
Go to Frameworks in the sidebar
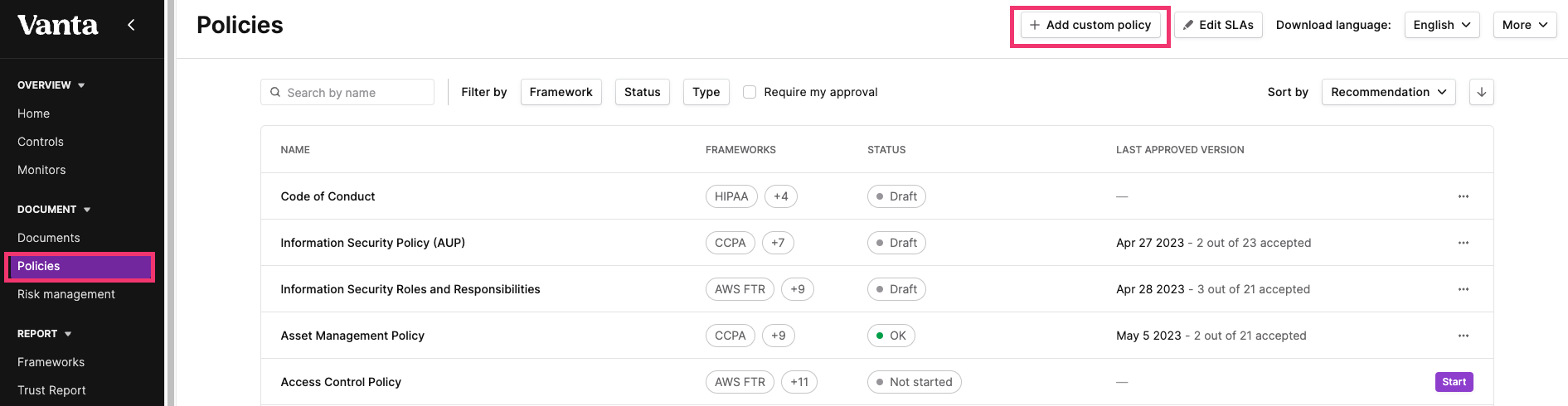(51, 362)
